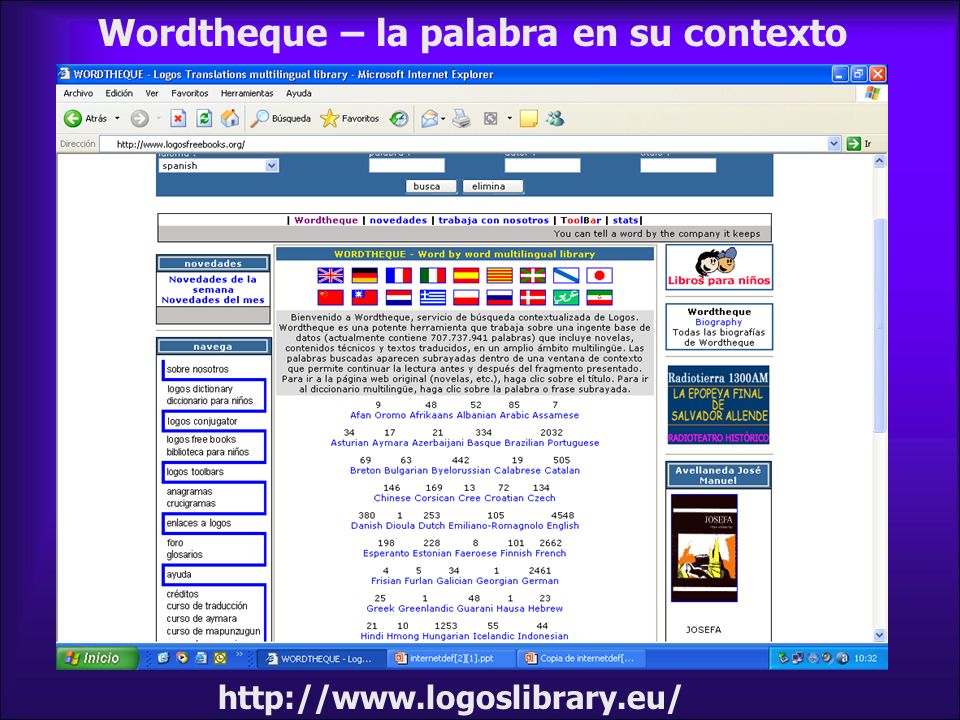Screen dimensions: 960x720
Task: Open the JOSEFA book cover thumbnail
Action: point(704,549)
